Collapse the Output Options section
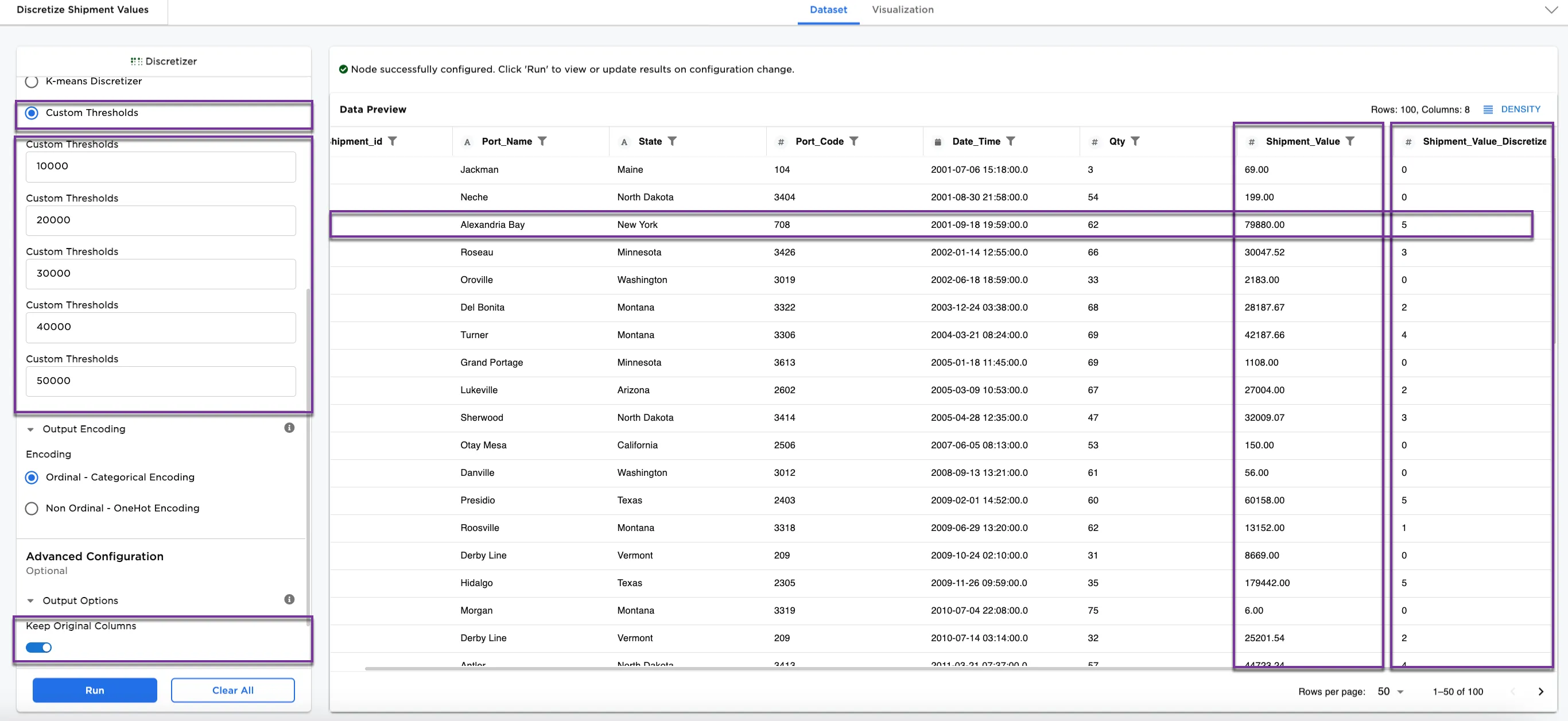1568x721 pixels. point(31,600)
